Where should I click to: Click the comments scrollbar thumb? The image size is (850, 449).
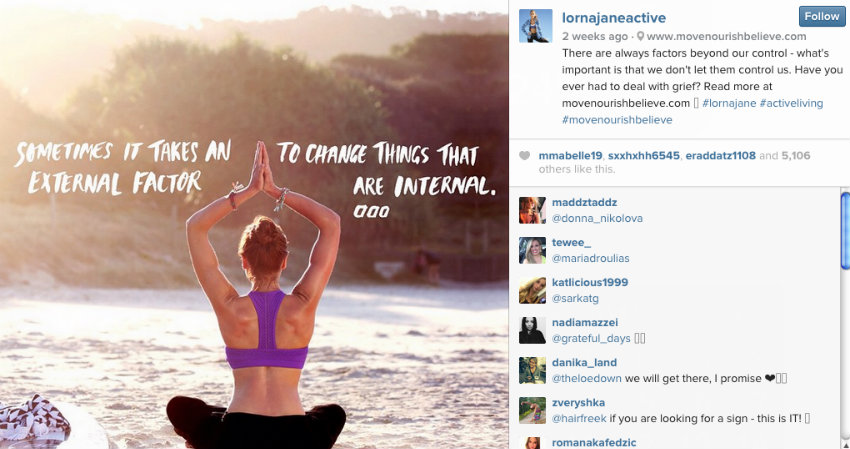845,230
